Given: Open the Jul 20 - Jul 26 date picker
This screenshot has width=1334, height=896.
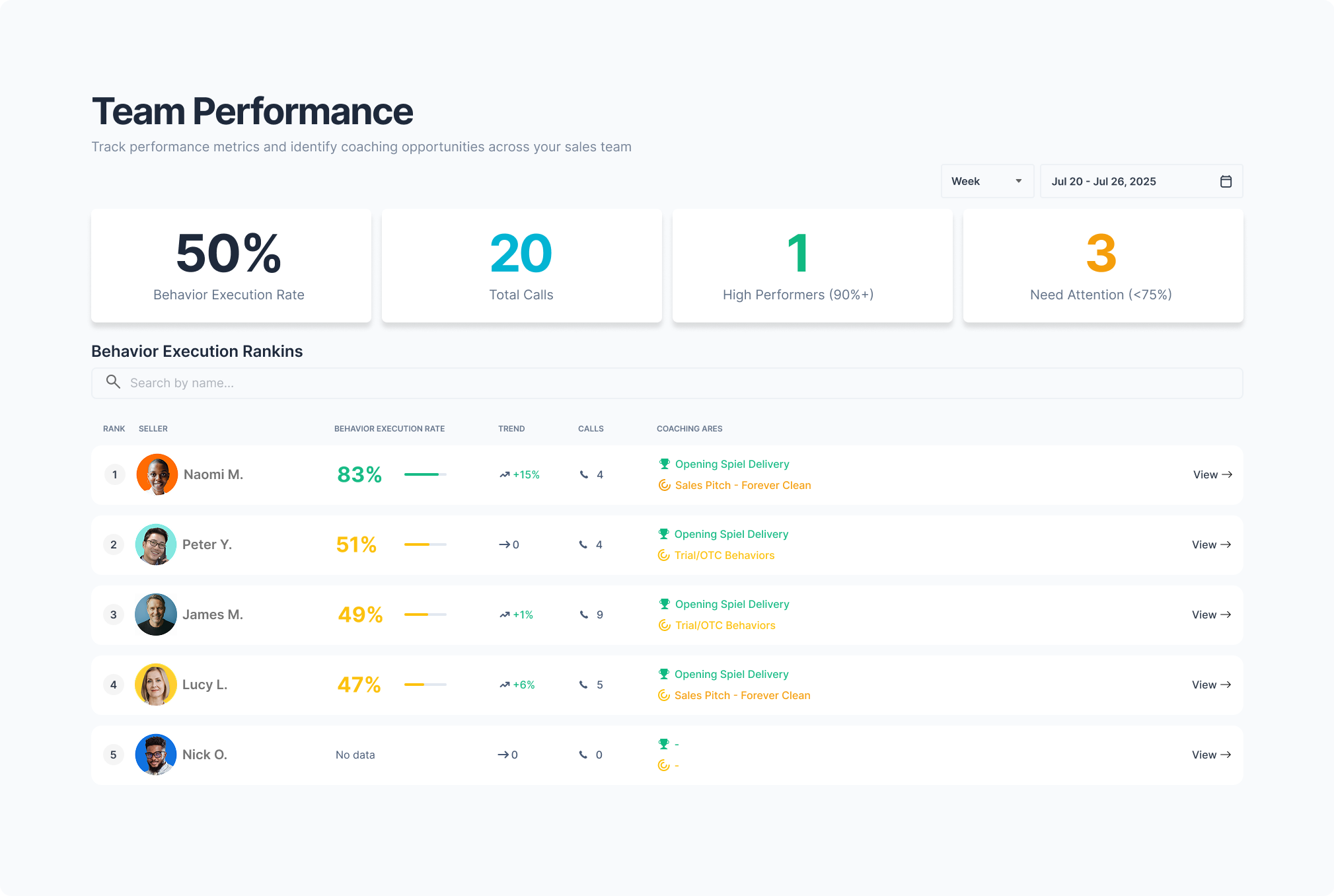Looking at the screenshot, I should (1130, 181).
